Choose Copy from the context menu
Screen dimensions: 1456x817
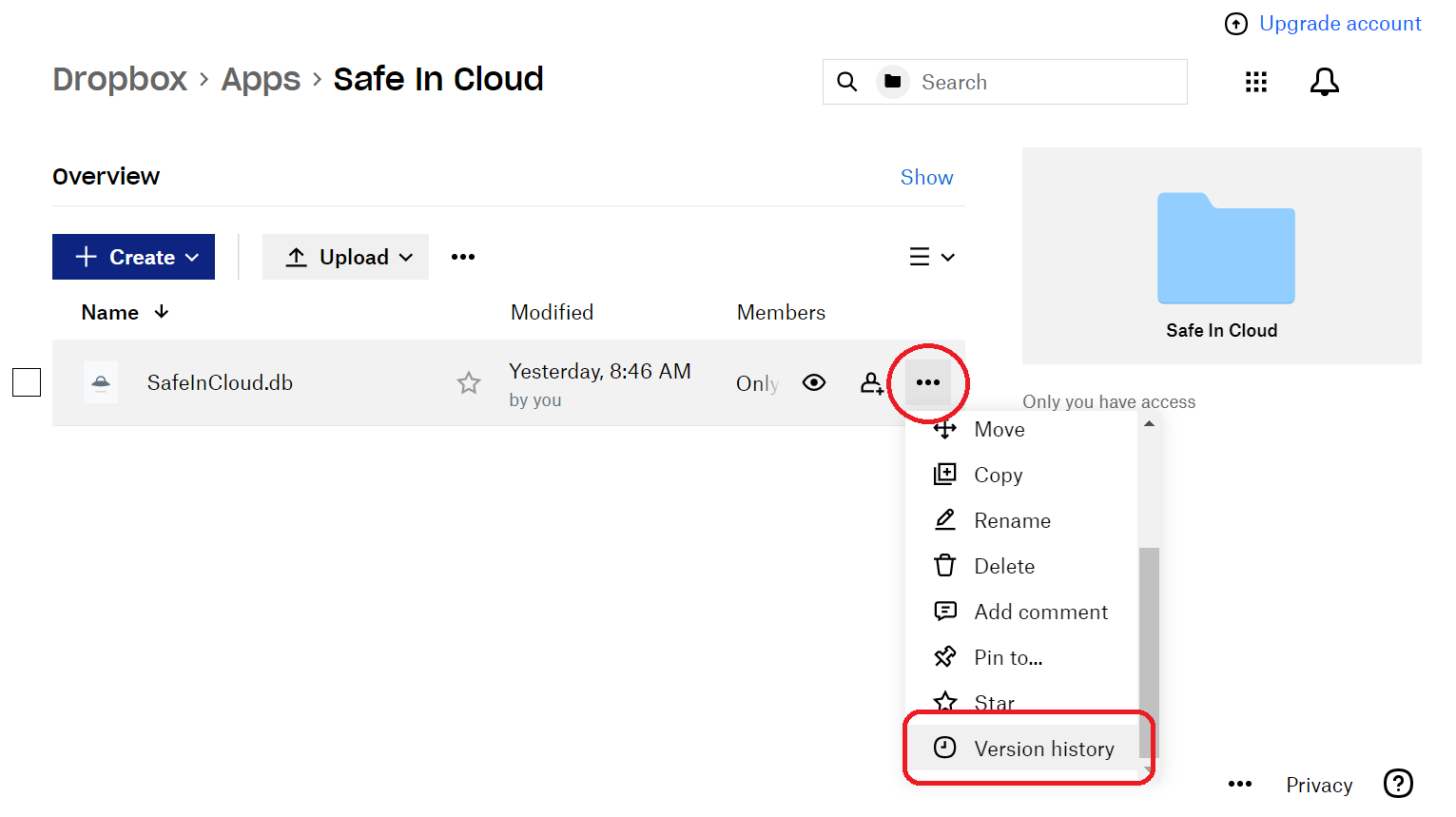pyautogui.click(x=1022, y=475)
